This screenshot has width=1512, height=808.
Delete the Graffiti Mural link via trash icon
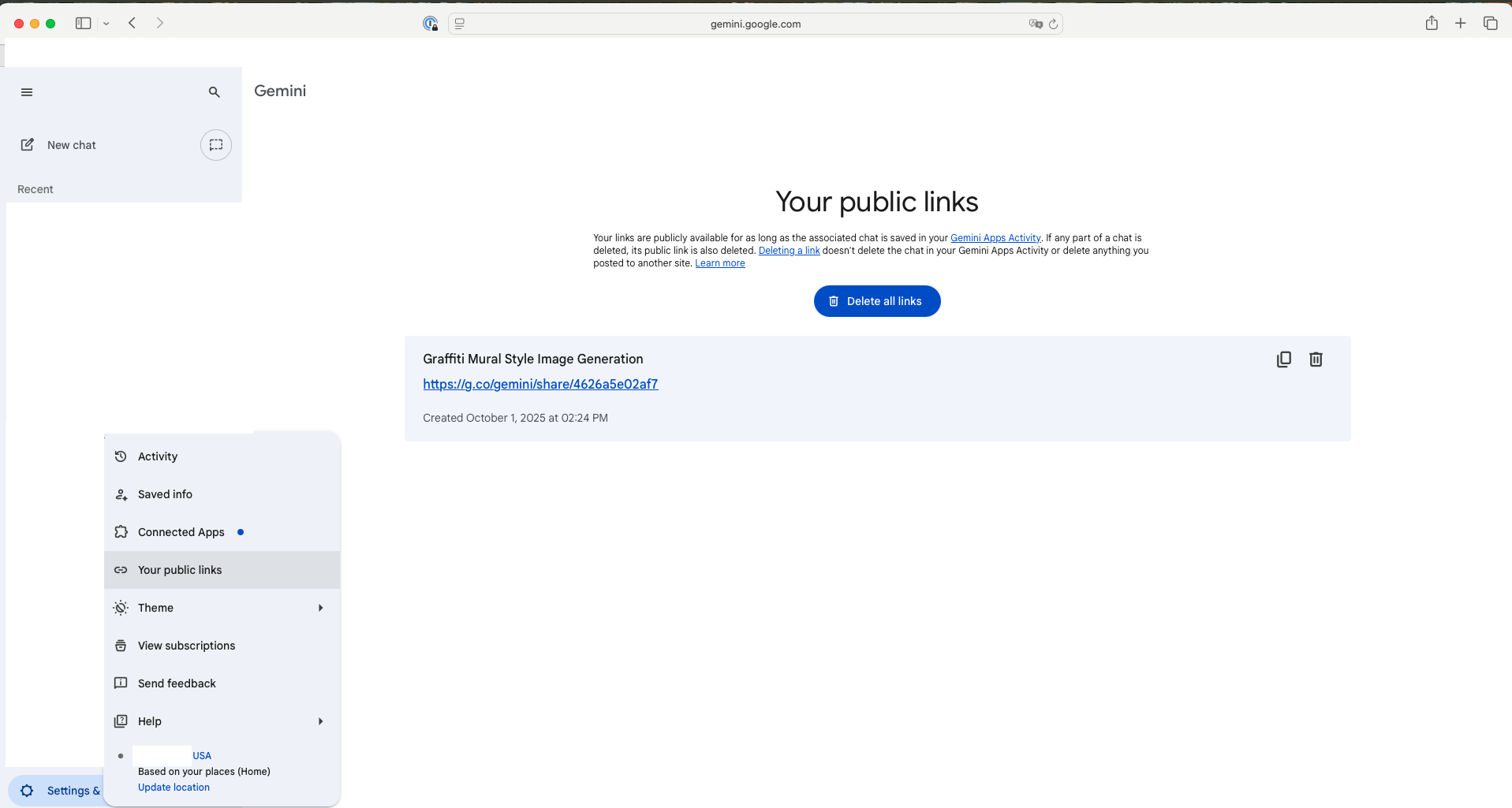pyautogui.click(x=1316, y=359)
